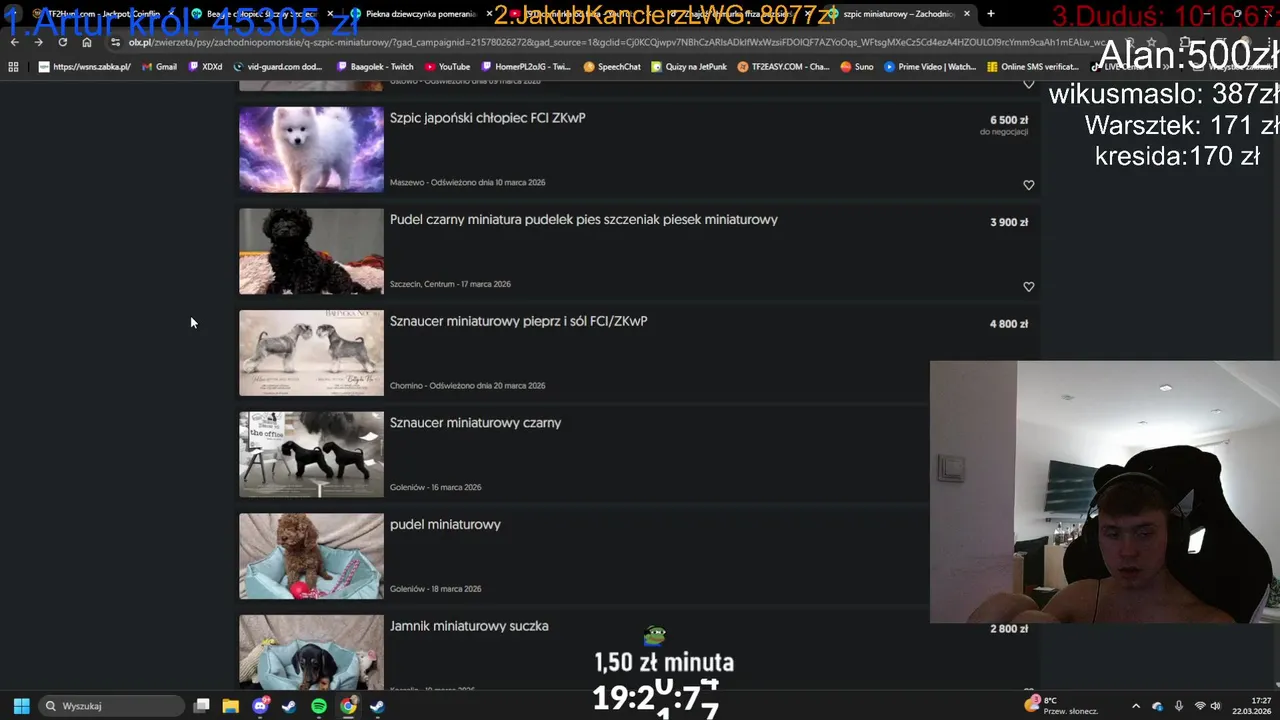This screenshot has height=720, width=1280.
Task: Favorite the Pudel czarny miniatura listing
Action: click(1028, 287)
